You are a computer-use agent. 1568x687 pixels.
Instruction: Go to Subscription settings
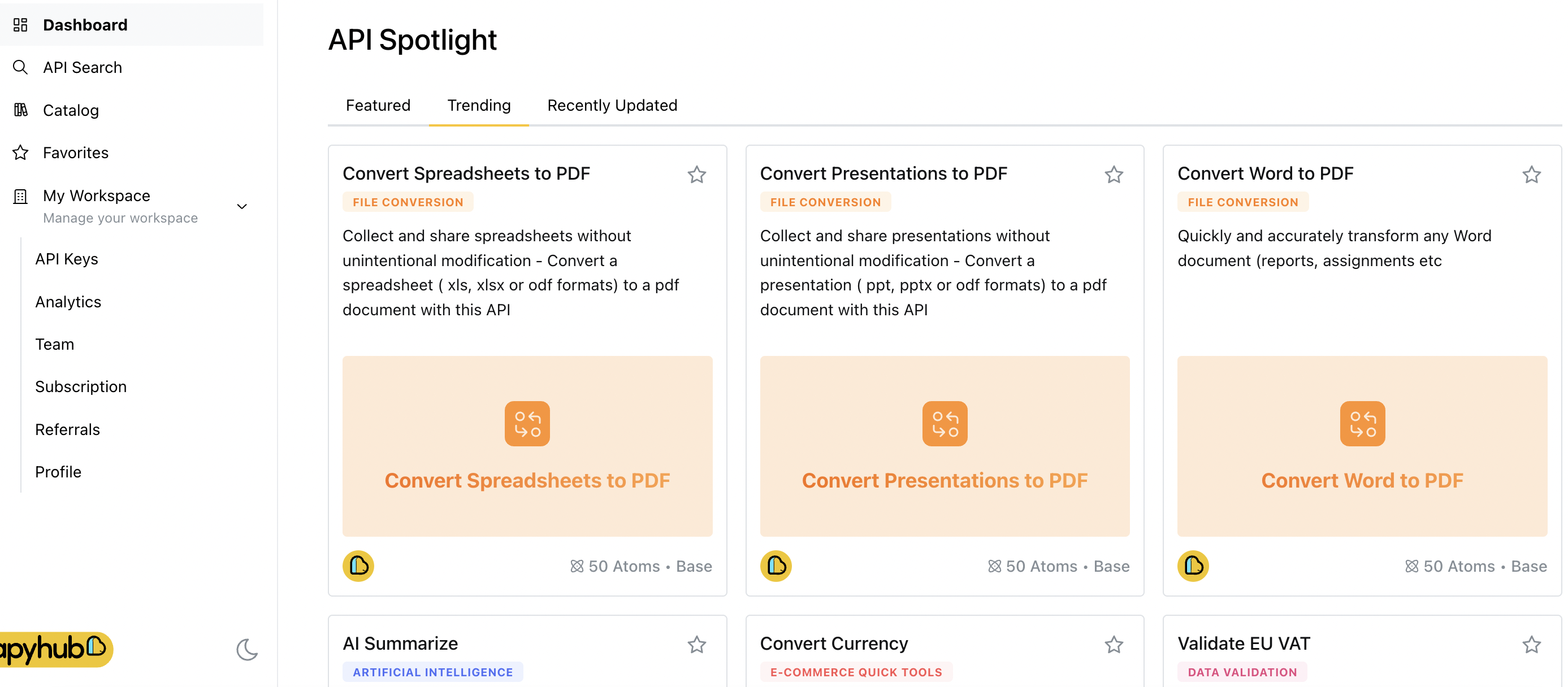point(81,386)
